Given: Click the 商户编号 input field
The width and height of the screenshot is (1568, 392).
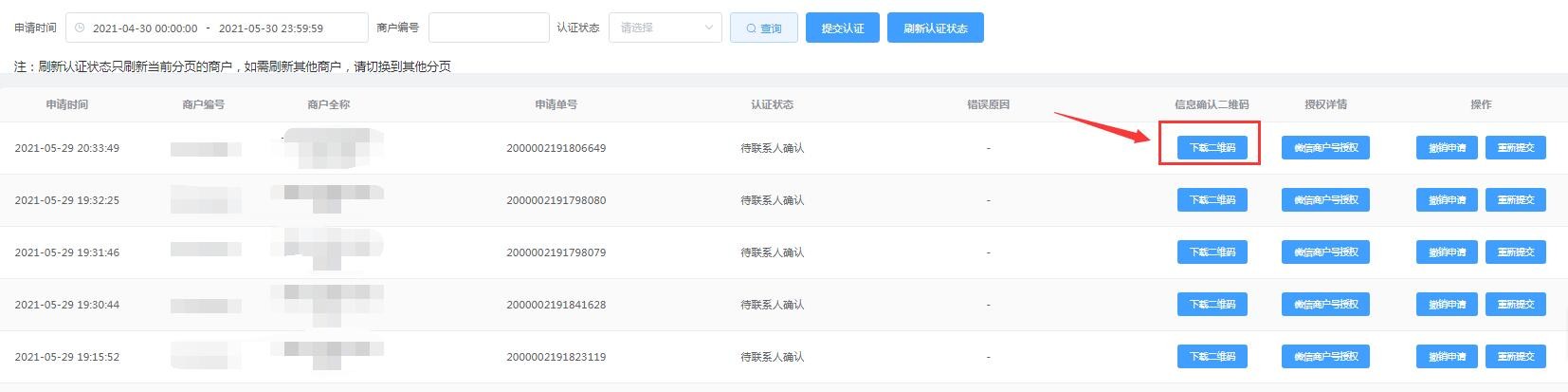Looking at the screenshot, I should [488, 28].
